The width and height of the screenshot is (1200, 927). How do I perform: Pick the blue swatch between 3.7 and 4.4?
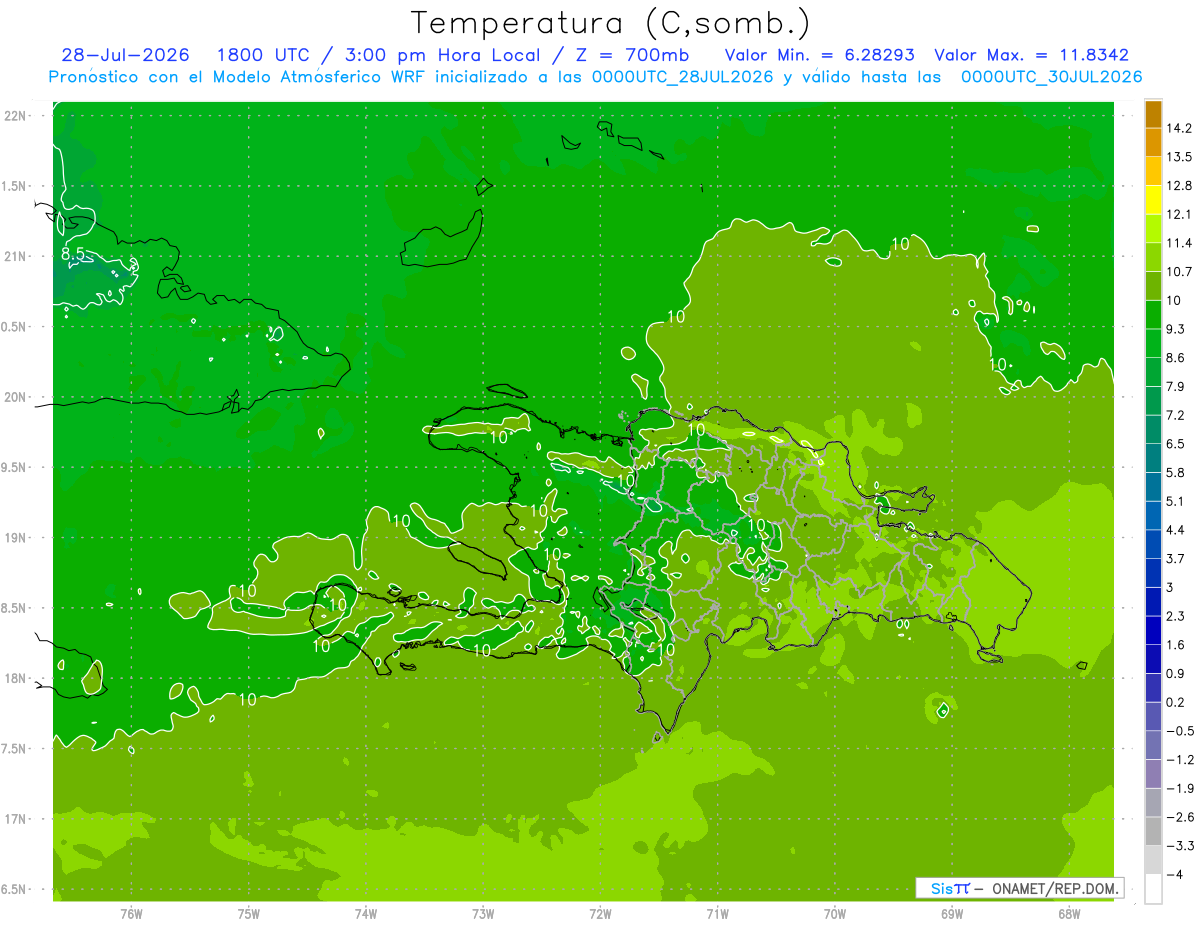[1153, 544]
